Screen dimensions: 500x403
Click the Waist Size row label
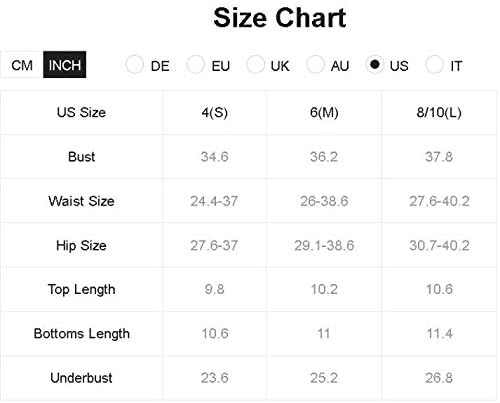81,201
